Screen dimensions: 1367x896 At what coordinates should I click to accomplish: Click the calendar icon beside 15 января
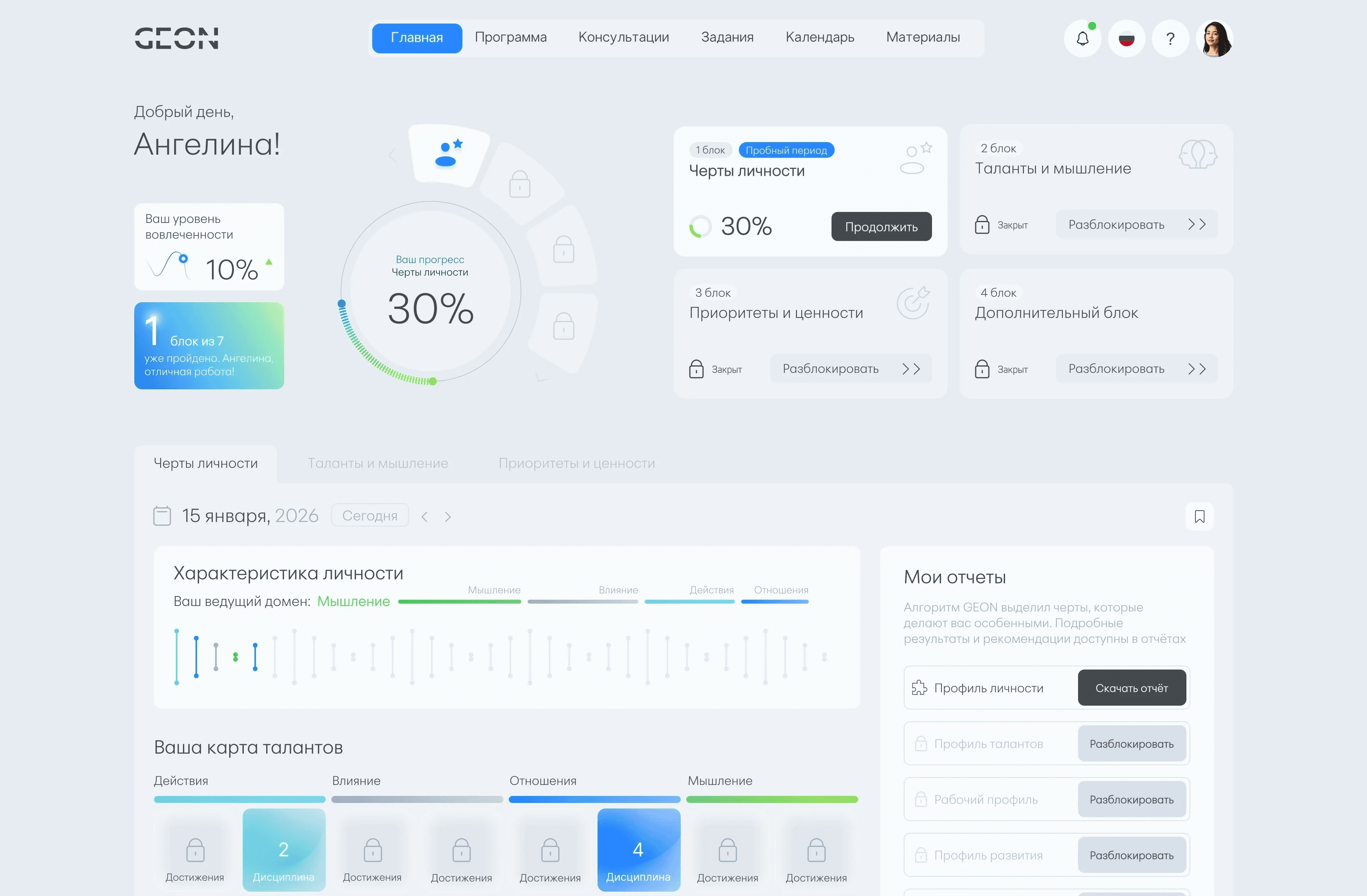[162, 516]
